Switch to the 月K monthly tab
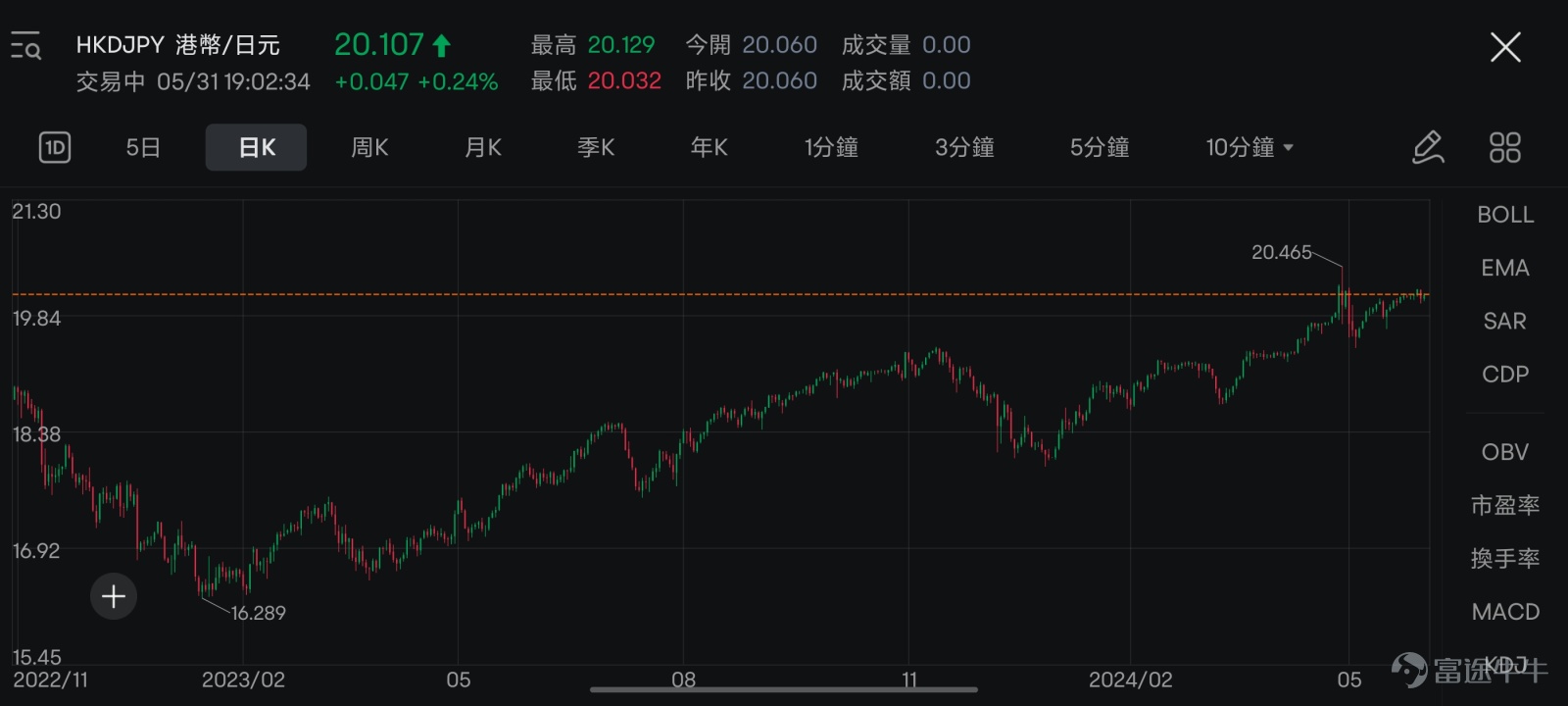1568x706 pixels. tap(483, 147)
